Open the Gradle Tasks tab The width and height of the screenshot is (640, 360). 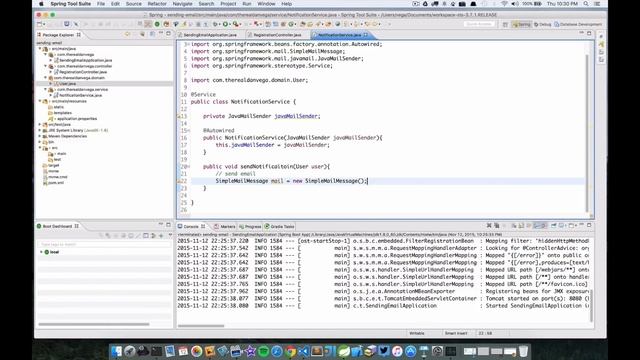(x=280, y=227)
